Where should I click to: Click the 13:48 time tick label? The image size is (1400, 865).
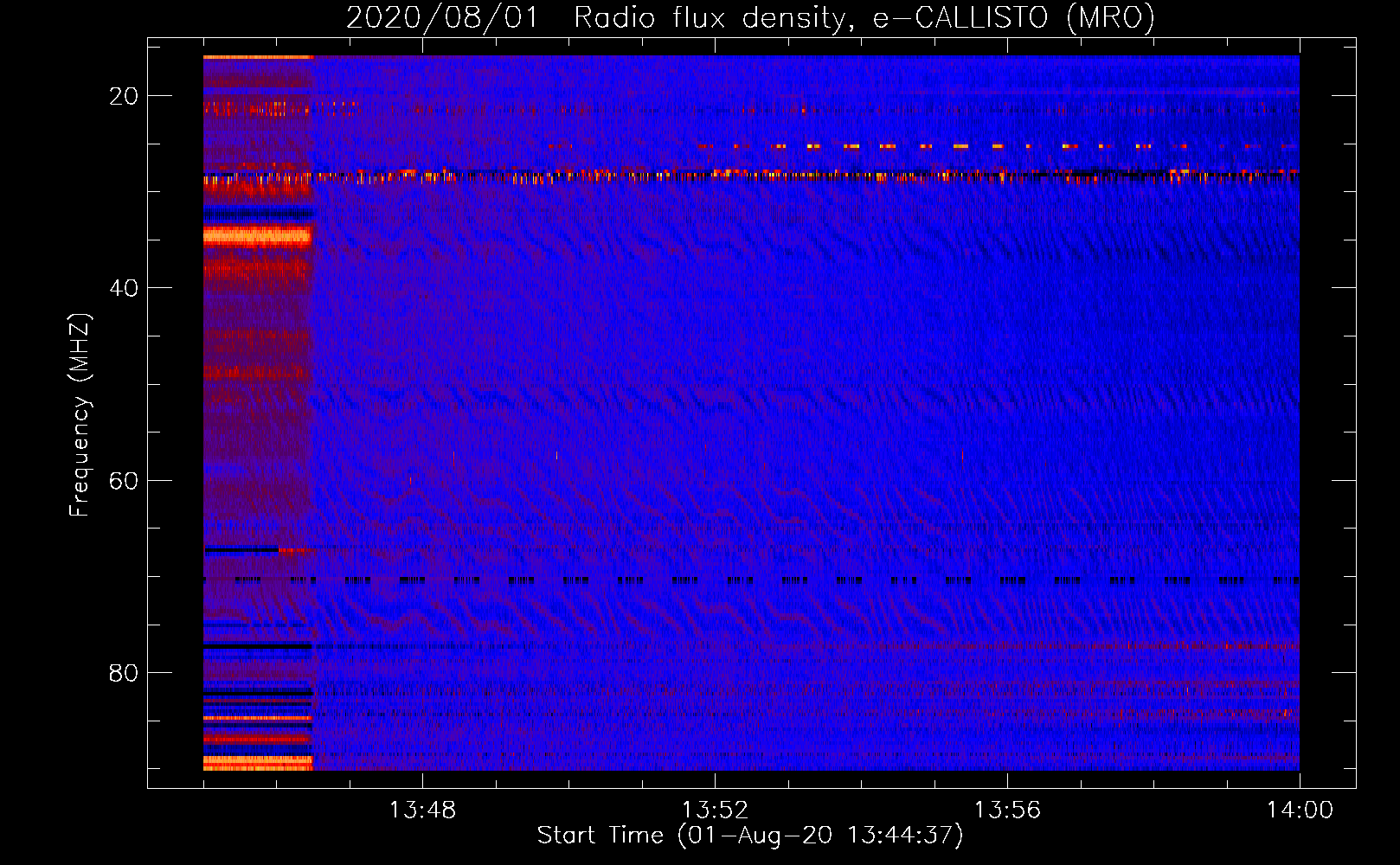422,811
